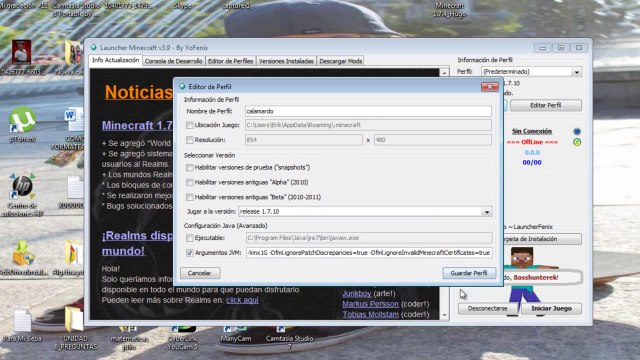Enable the Resolución checkbox
Viewport: 640px width, 360px height.
pos(189,140)
